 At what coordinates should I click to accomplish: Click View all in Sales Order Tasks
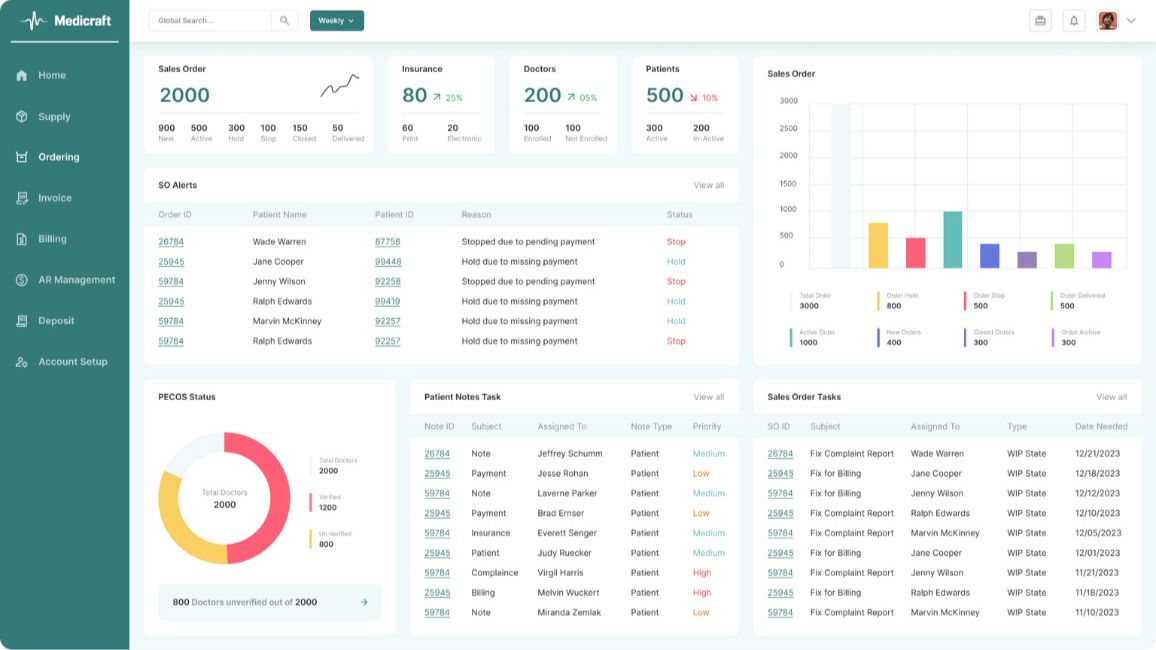[1111, 397]
